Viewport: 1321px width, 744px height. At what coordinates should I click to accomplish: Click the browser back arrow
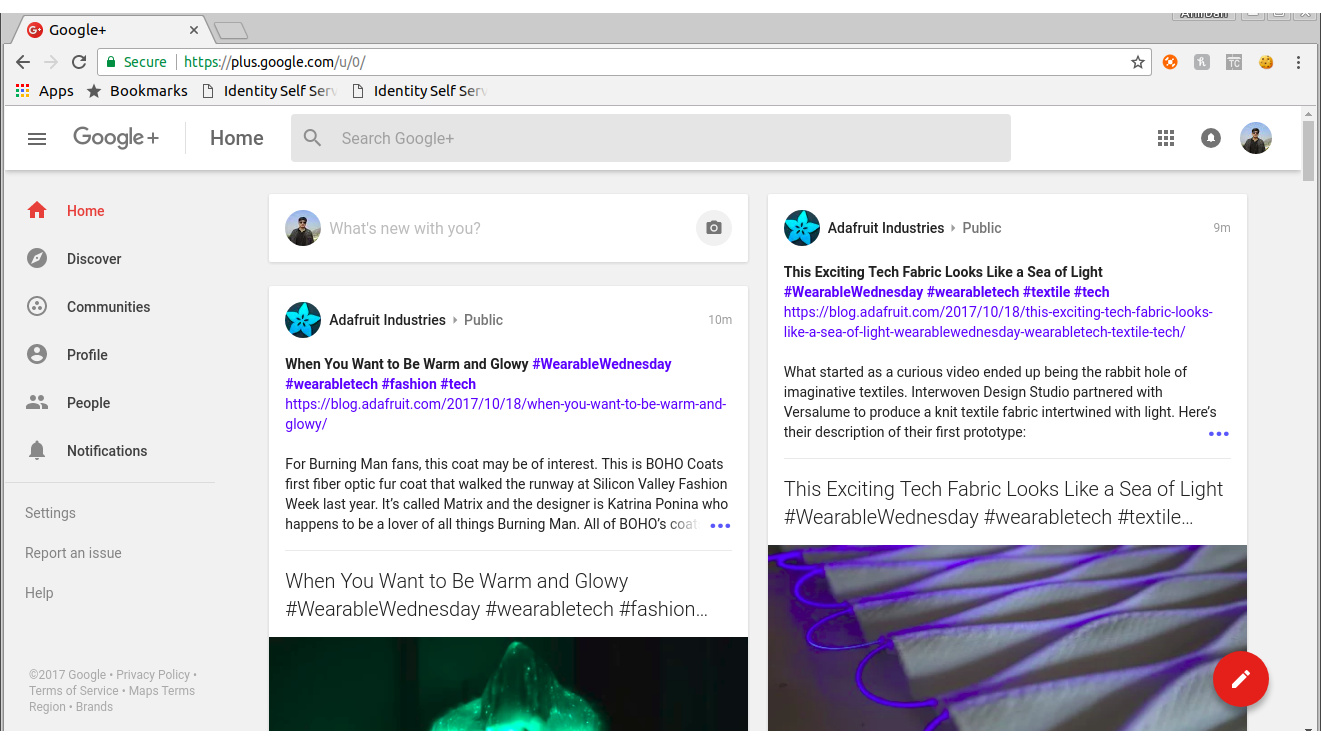pyautogui.click(x=23, y=62)
